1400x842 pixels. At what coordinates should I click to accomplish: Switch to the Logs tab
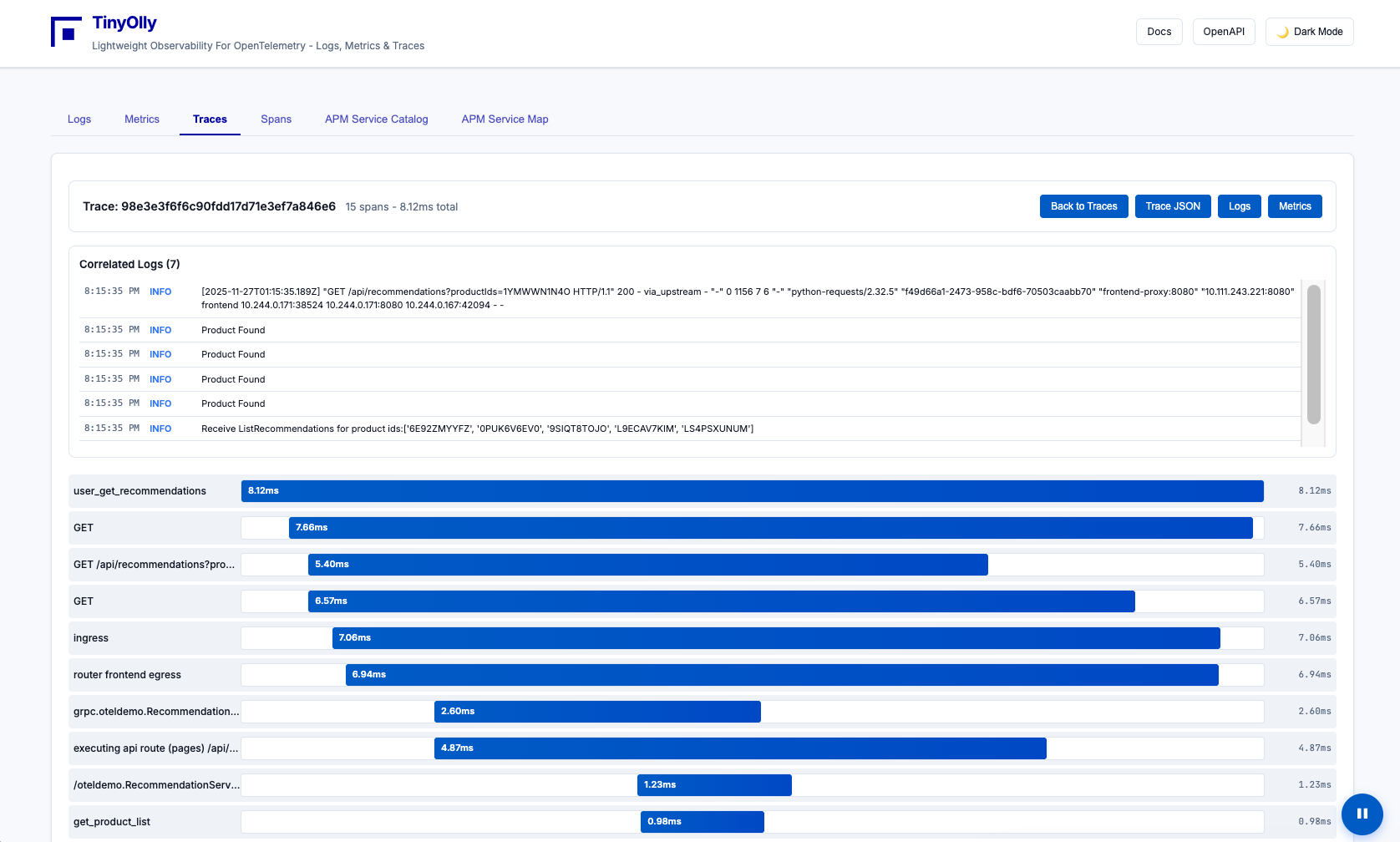tap(79, 119)
